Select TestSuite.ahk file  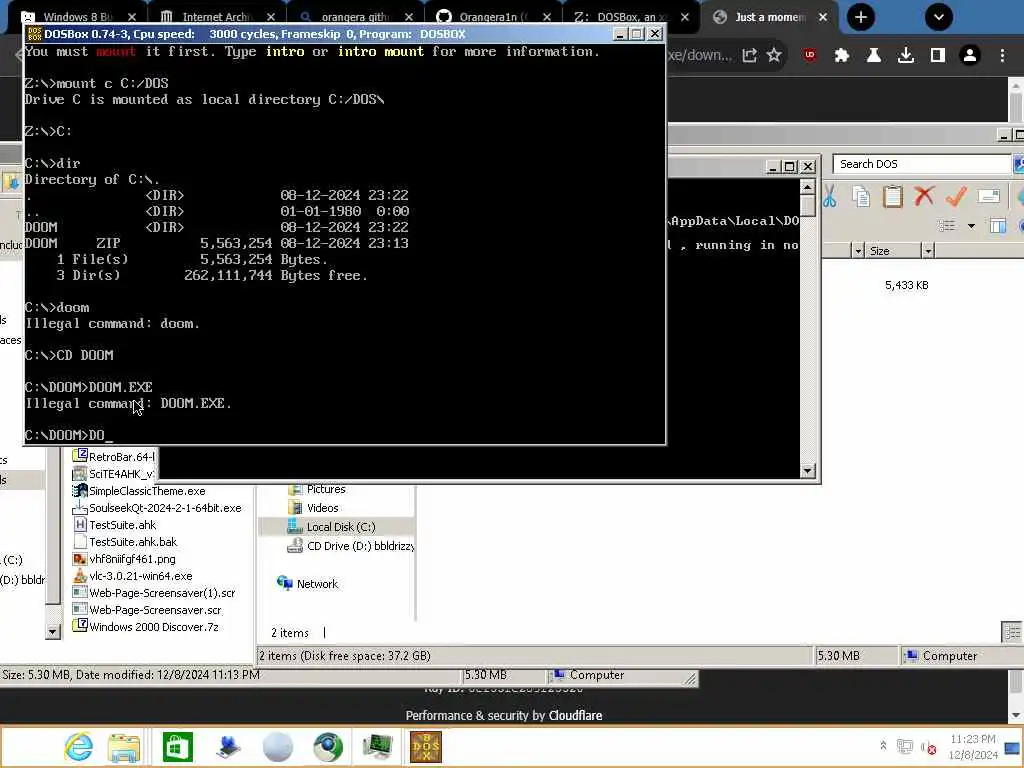(115, 524)
